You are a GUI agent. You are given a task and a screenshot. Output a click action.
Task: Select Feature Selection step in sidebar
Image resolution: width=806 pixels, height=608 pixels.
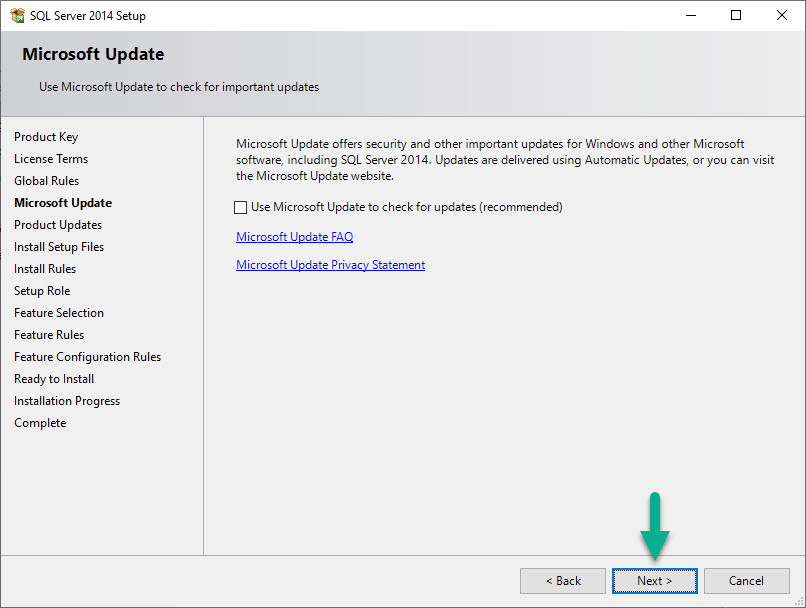[59, 313]
